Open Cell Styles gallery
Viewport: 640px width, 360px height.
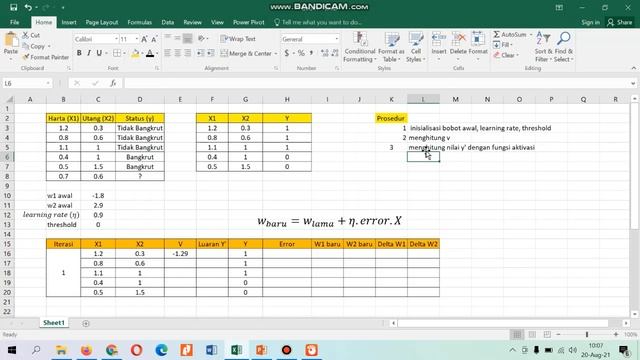coord(416,47)
